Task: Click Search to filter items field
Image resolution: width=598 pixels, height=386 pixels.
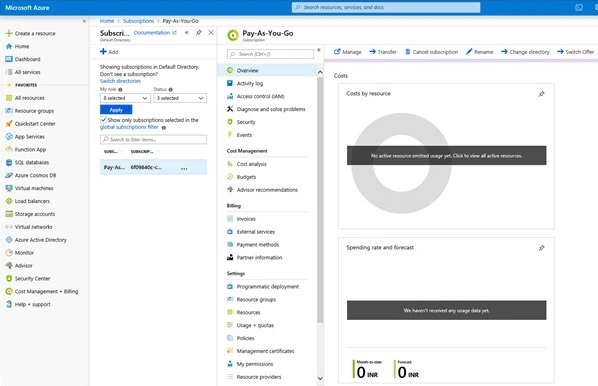Action: [x=153, y=140]
